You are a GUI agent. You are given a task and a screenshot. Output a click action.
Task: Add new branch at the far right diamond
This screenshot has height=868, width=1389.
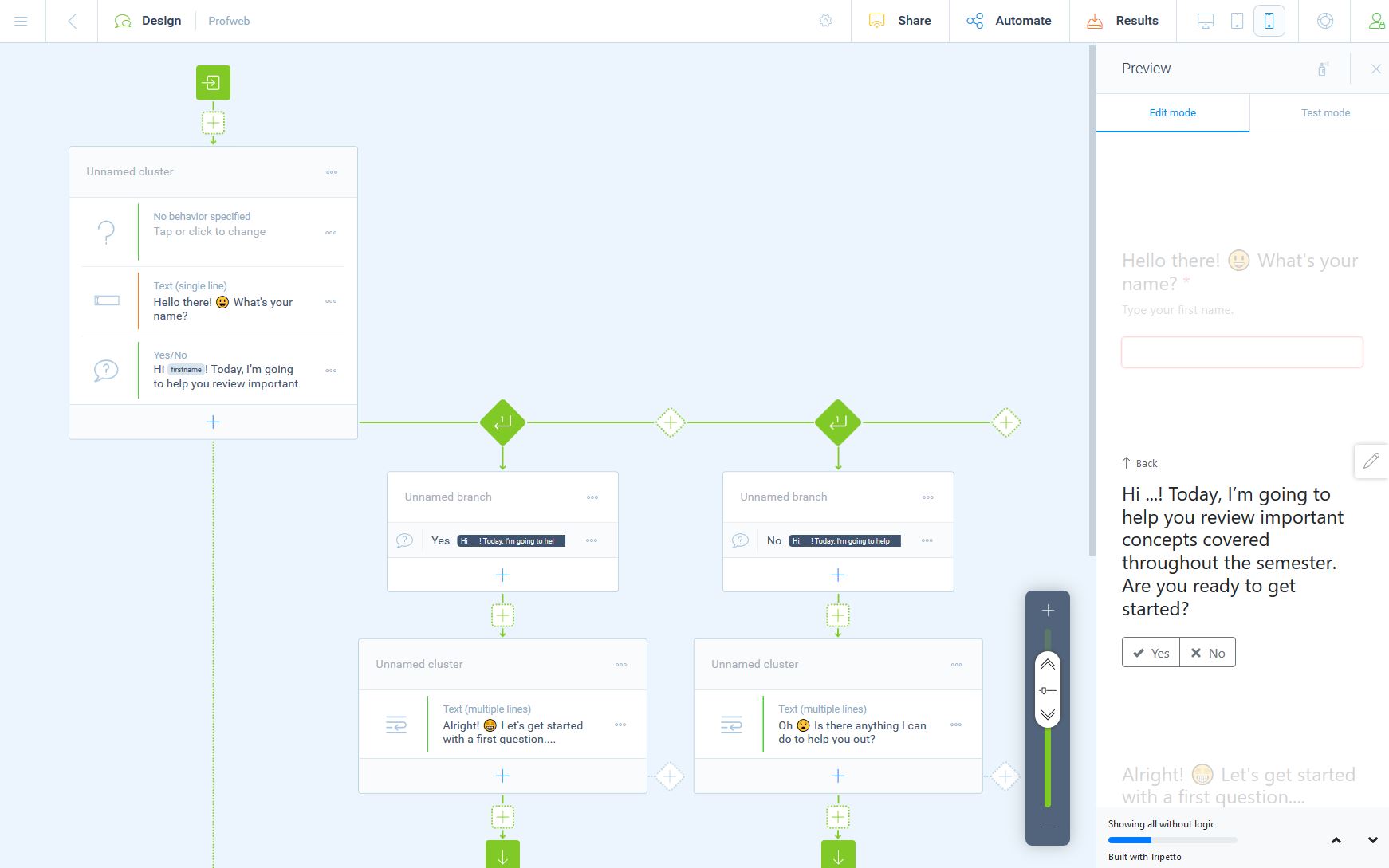coord(1006,422)
